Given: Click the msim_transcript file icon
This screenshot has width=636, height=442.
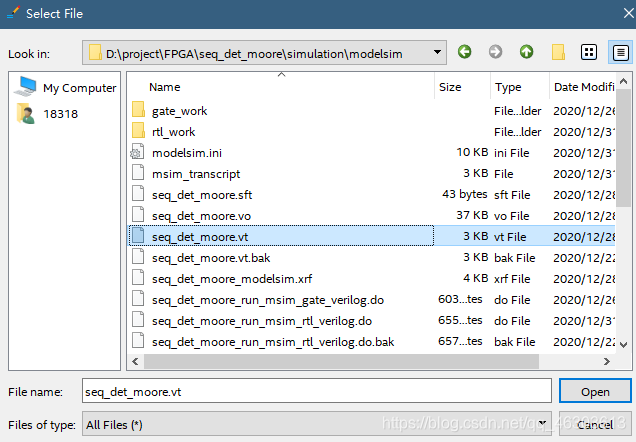Looking at the screenshot, I should click(x=138, y=173).
